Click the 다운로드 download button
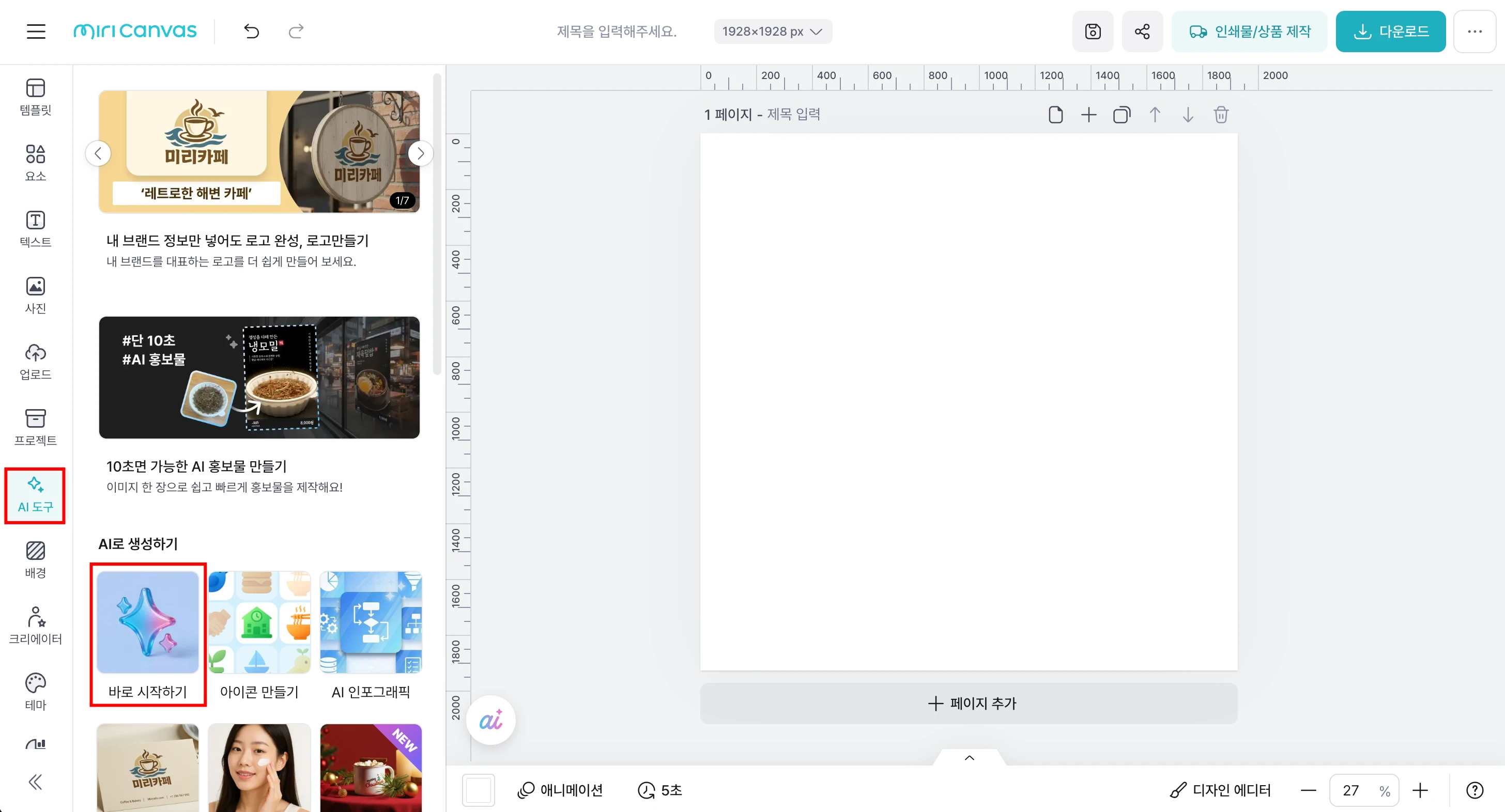Image resolution: width=1505 pixels, height=812 pixels. (1390, 32)
